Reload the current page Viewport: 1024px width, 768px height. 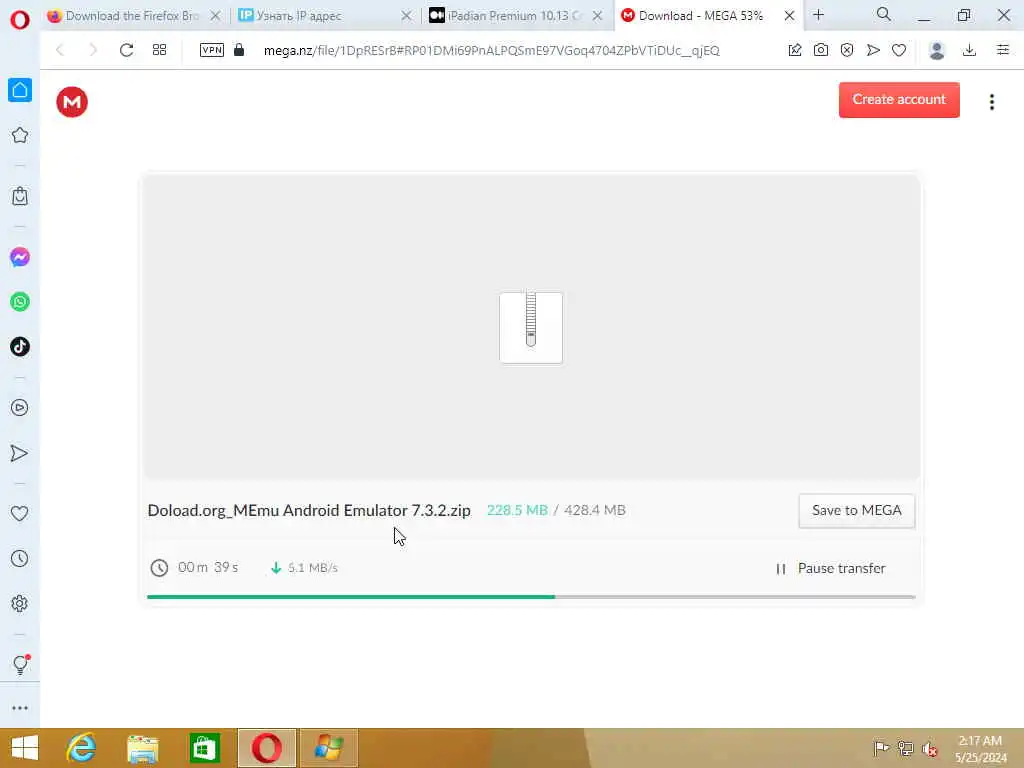[127, 50]
